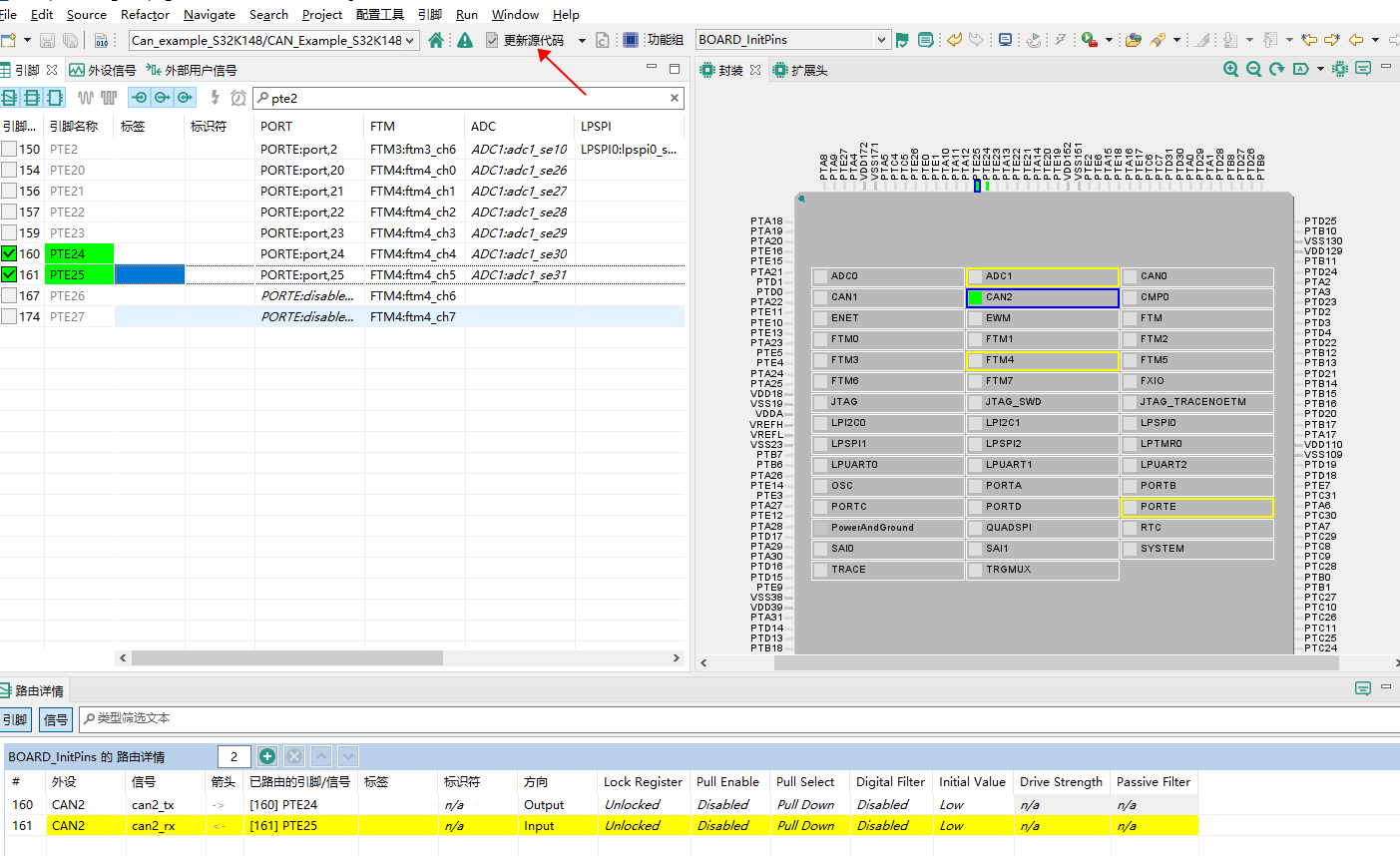Click the green Home overview icon
Screen dimensions: 1400x856
(435, 40)
